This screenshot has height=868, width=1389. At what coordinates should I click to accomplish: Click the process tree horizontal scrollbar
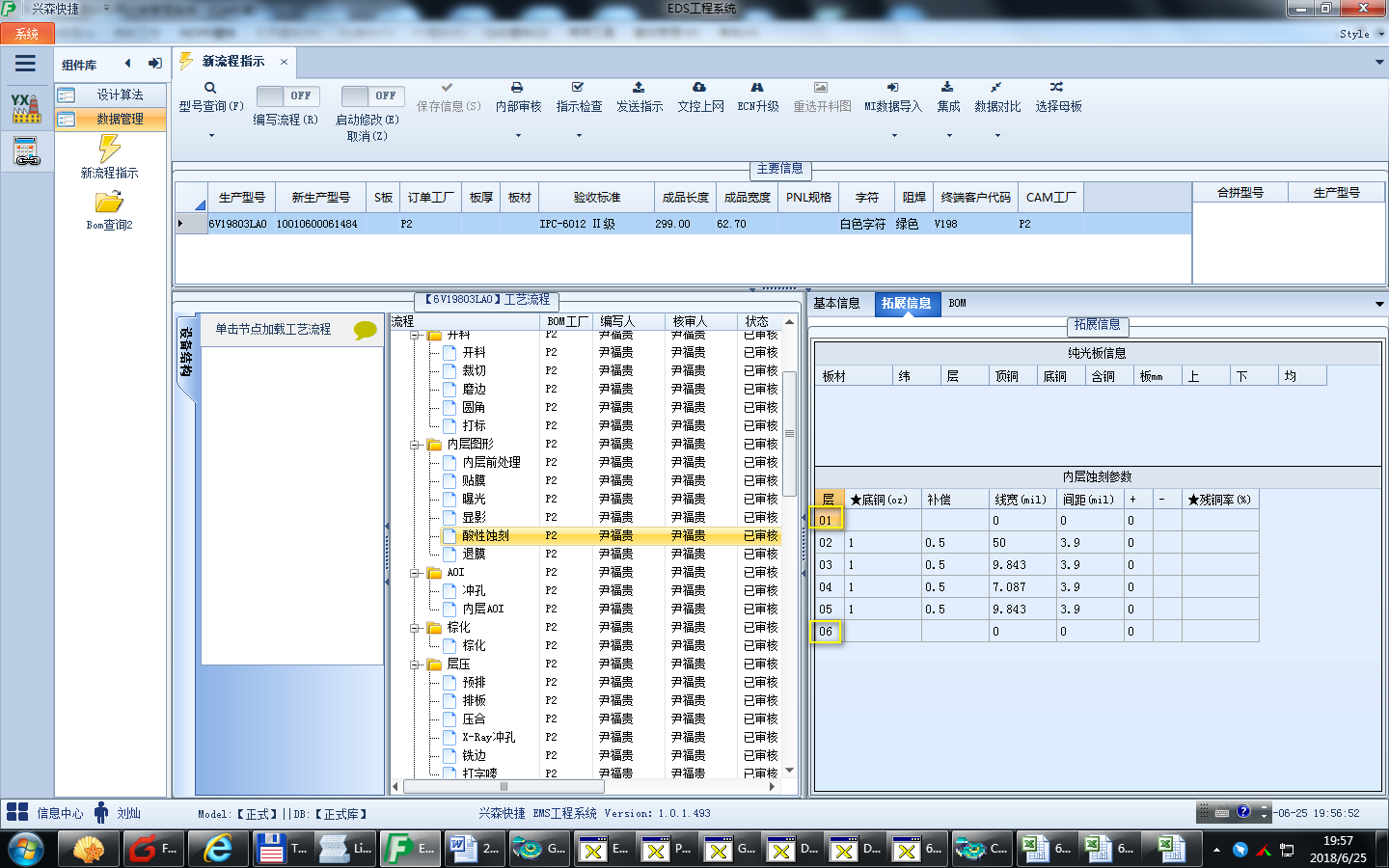click(504, 786)
